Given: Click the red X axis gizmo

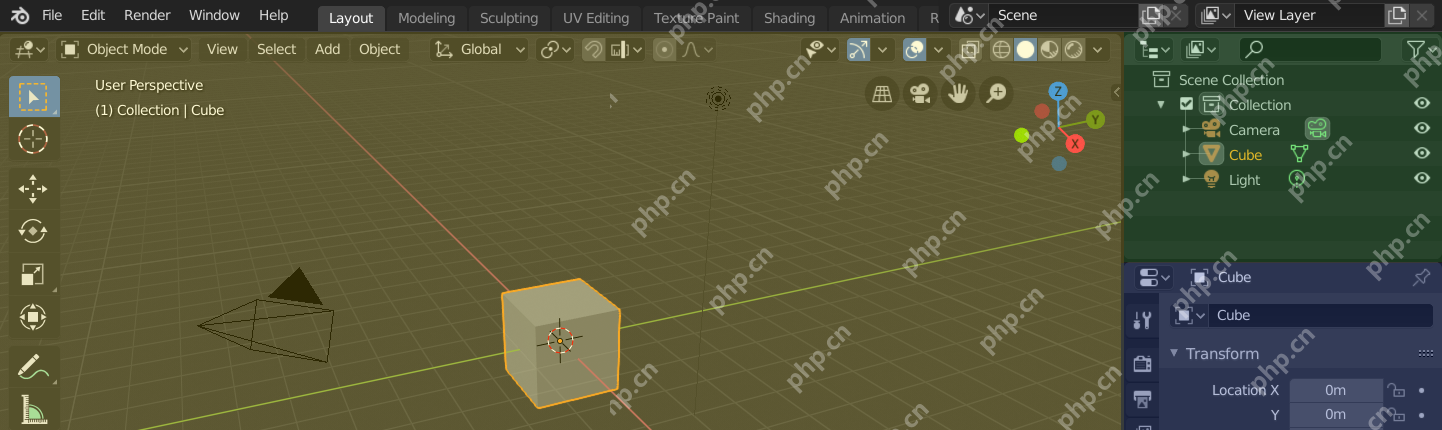Looking at the screenshot, I should 1075,143.
